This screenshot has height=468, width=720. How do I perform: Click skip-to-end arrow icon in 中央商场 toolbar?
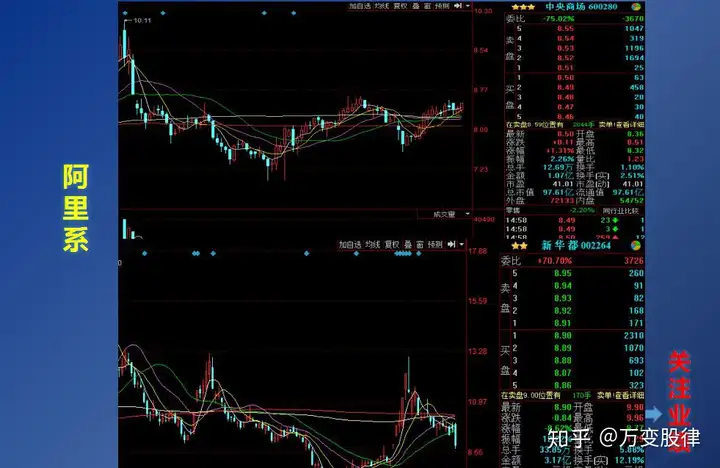pyautogui.click(x=458, y=6)
